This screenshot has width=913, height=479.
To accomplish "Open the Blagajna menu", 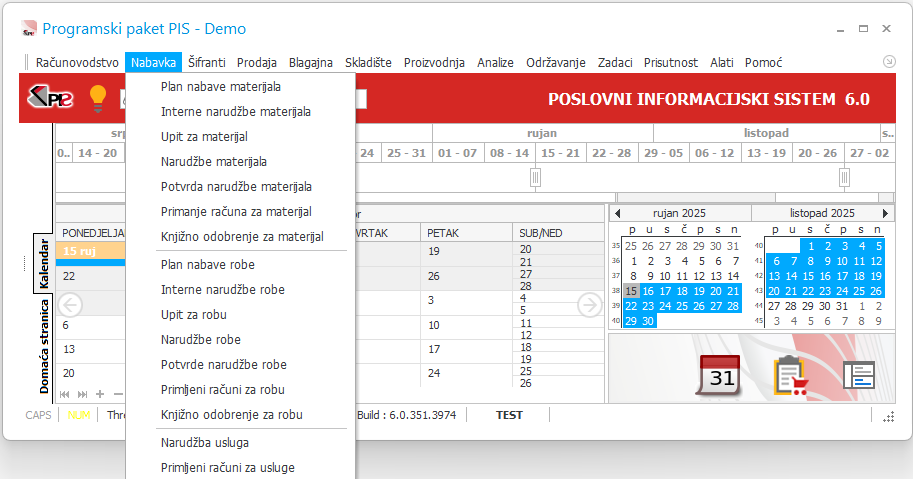I will pyautogui.click(x=311, y=62).
